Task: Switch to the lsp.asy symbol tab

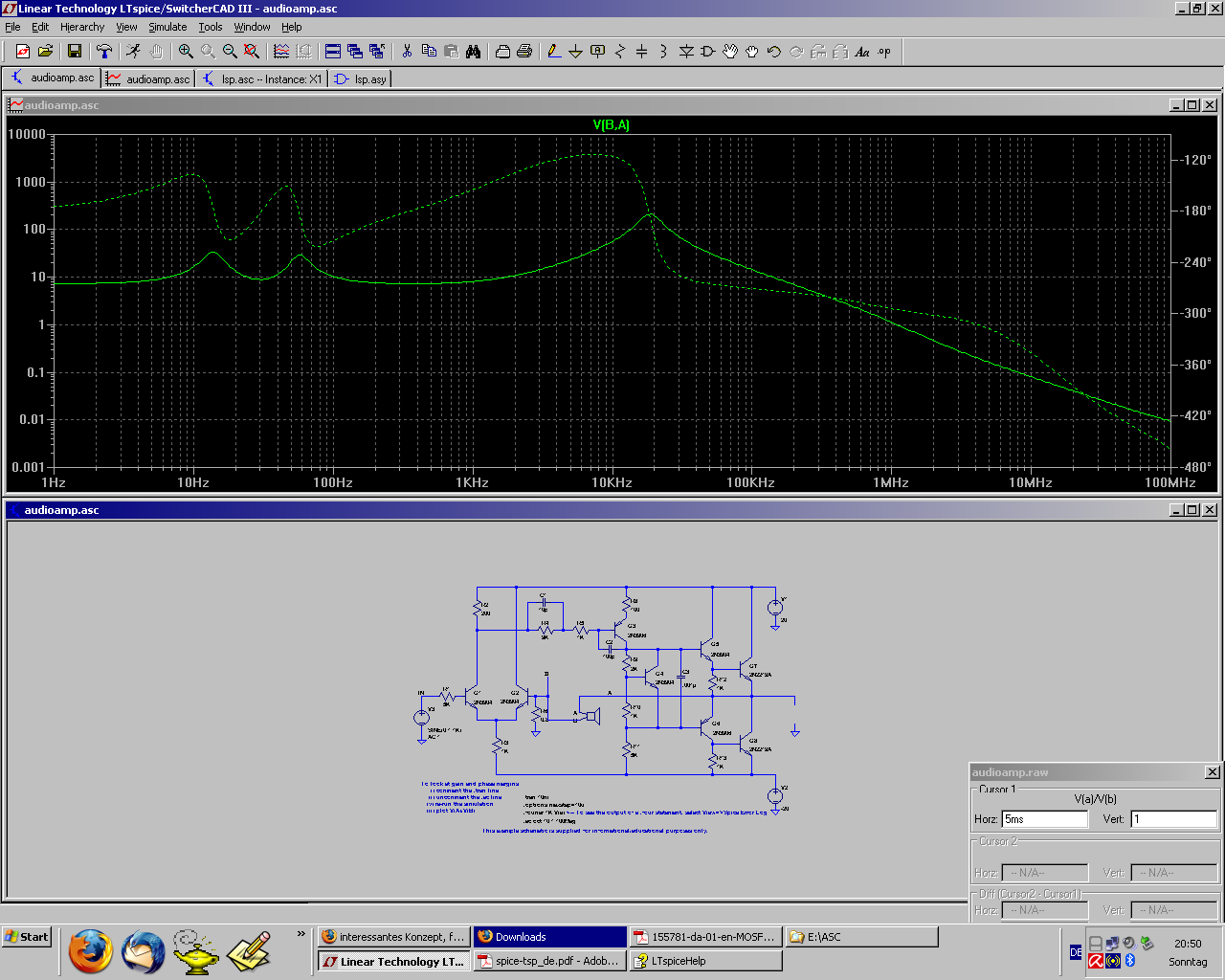Action: 361,78
